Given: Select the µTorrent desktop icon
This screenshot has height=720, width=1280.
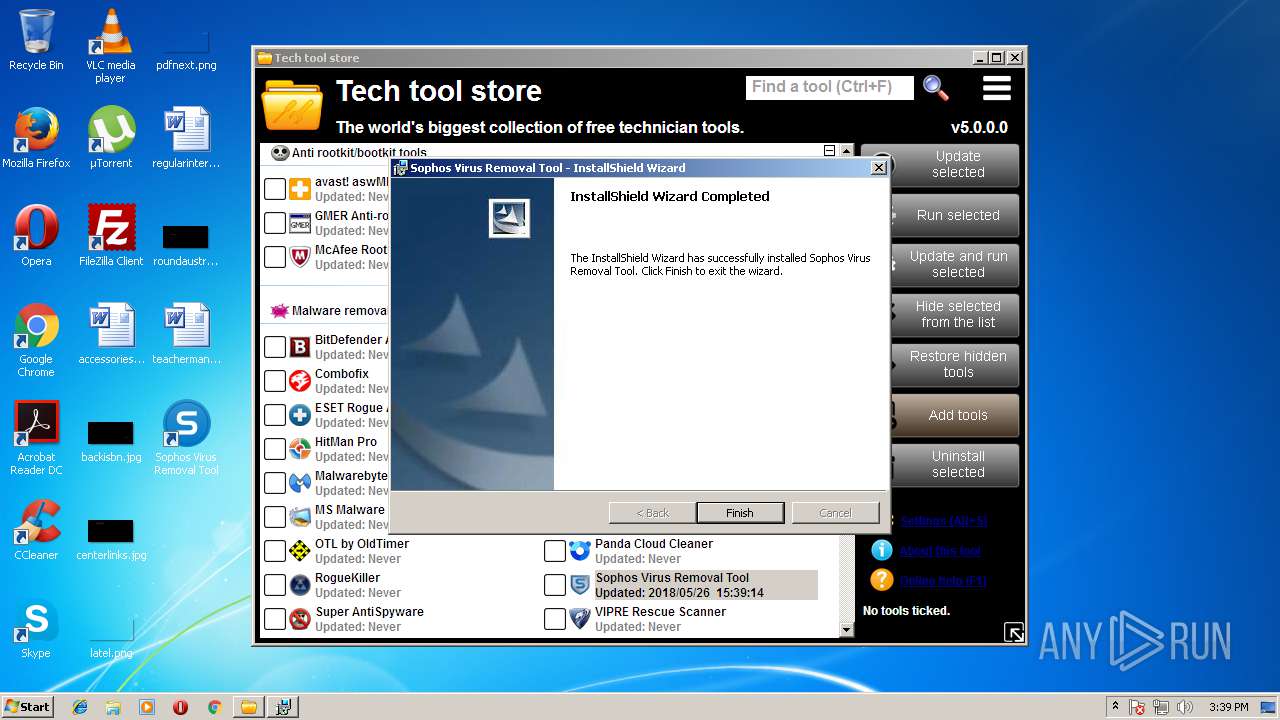Looking at the screenshot, I should tap(111, 138).
